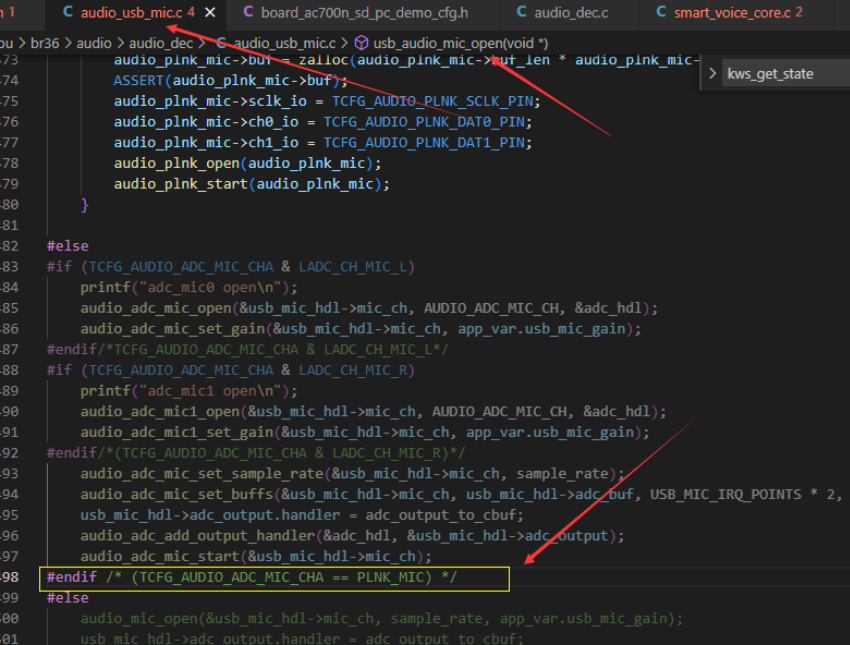Screen dimensions: 850x645
Task: Click the audio_adc_mic_start call line
Action: pos(256,556)
